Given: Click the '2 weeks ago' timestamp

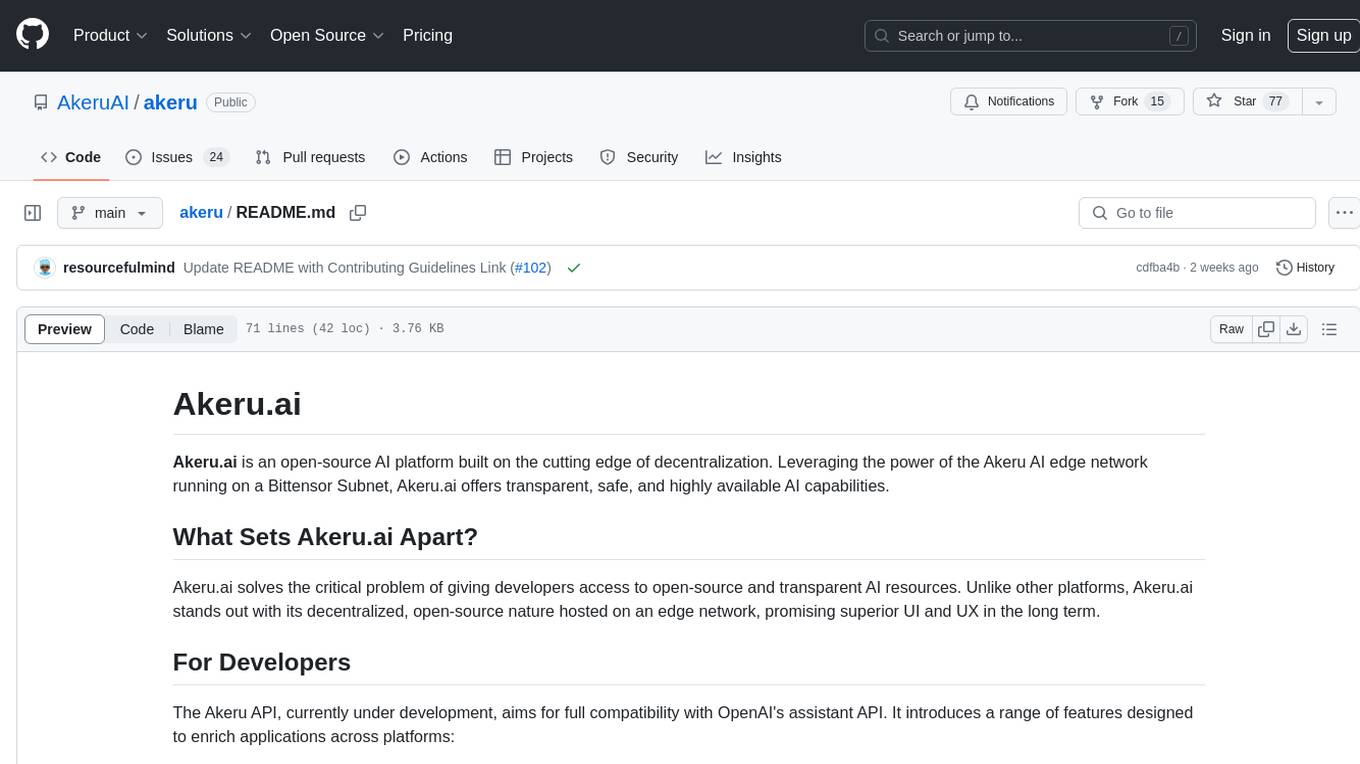Looking at the screenshot, I should click(x=1224, y=268).
